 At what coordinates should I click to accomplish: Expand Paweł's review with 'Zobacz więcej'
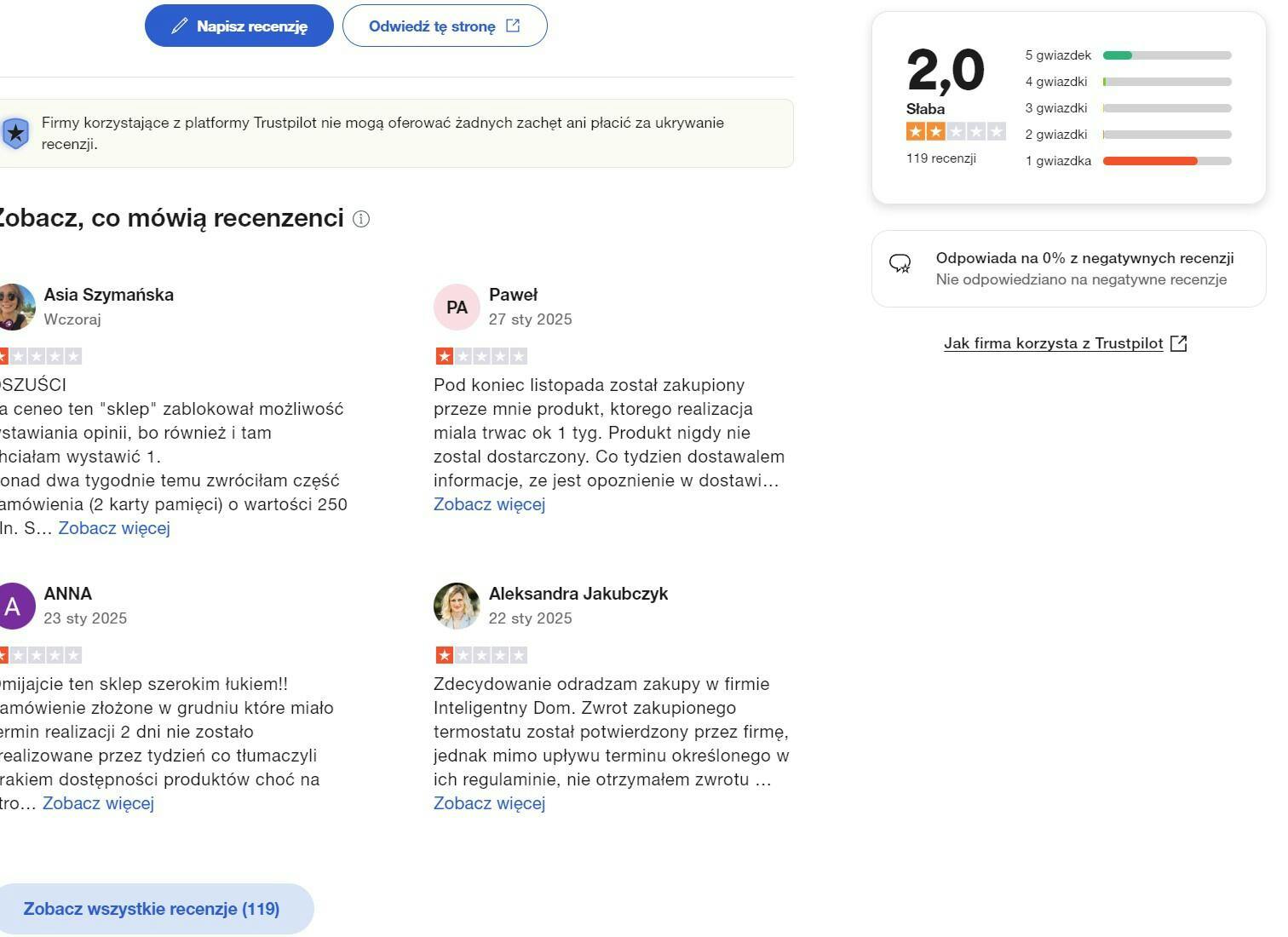(x=489, y=504)
